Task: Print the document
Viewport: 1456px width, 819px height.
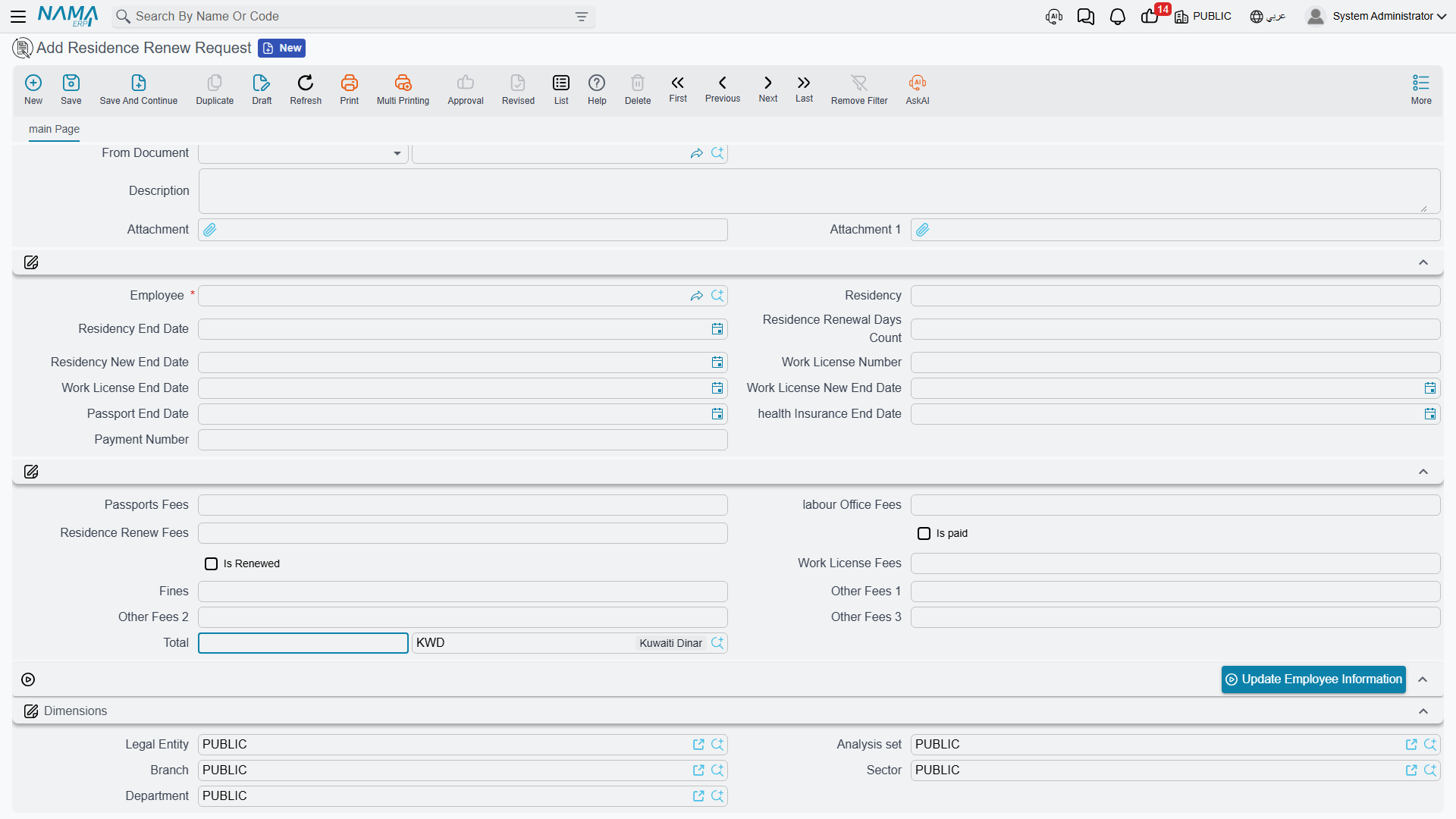Action: point(350,89)
